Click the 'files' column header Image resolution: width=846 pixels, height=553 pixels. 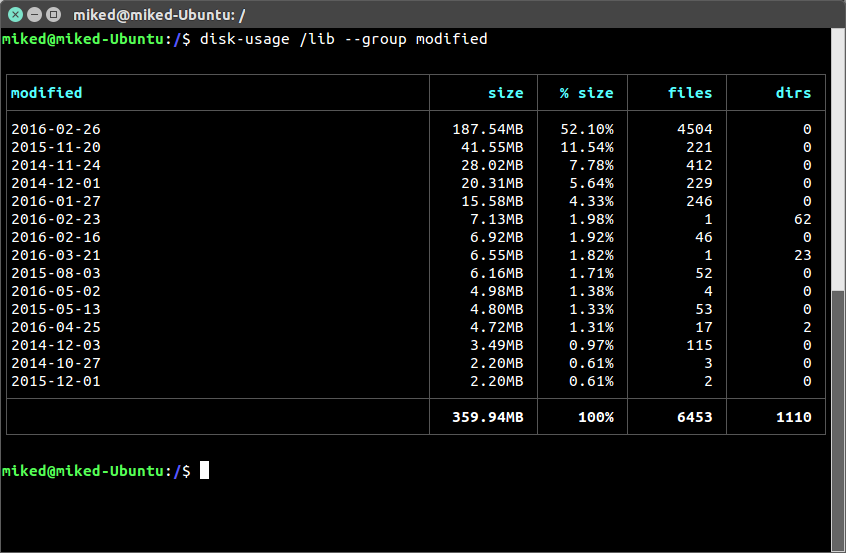(x=690, y=93)
